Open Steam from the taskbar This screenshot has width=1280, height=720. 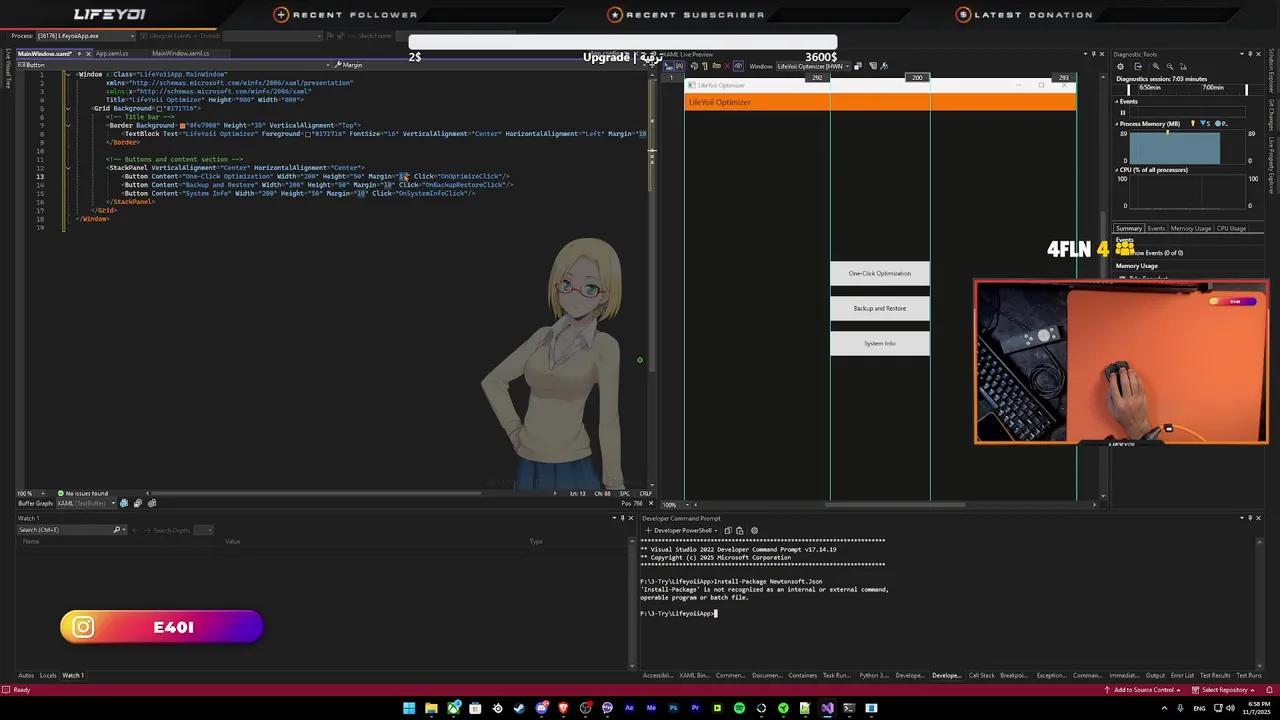[x=520, y=708]
